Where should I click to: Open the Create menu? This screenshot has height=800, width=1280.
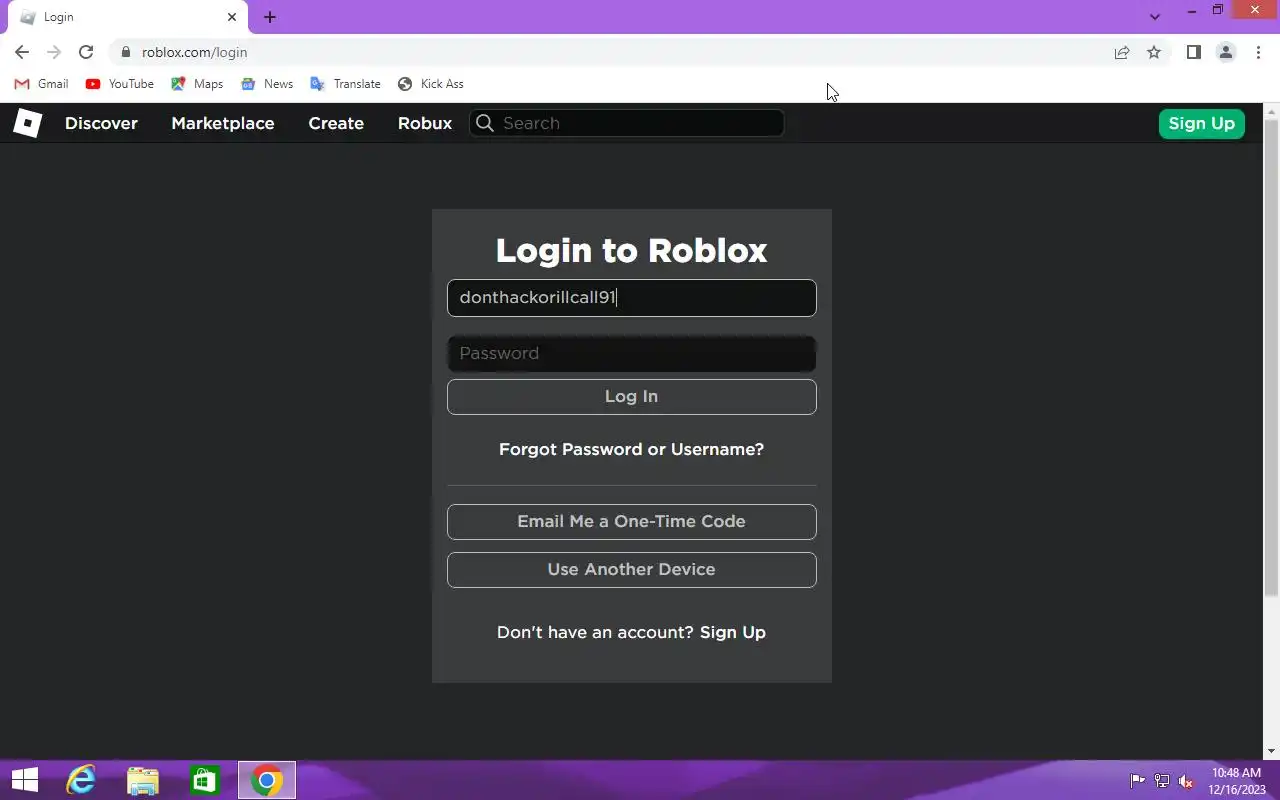336,123
